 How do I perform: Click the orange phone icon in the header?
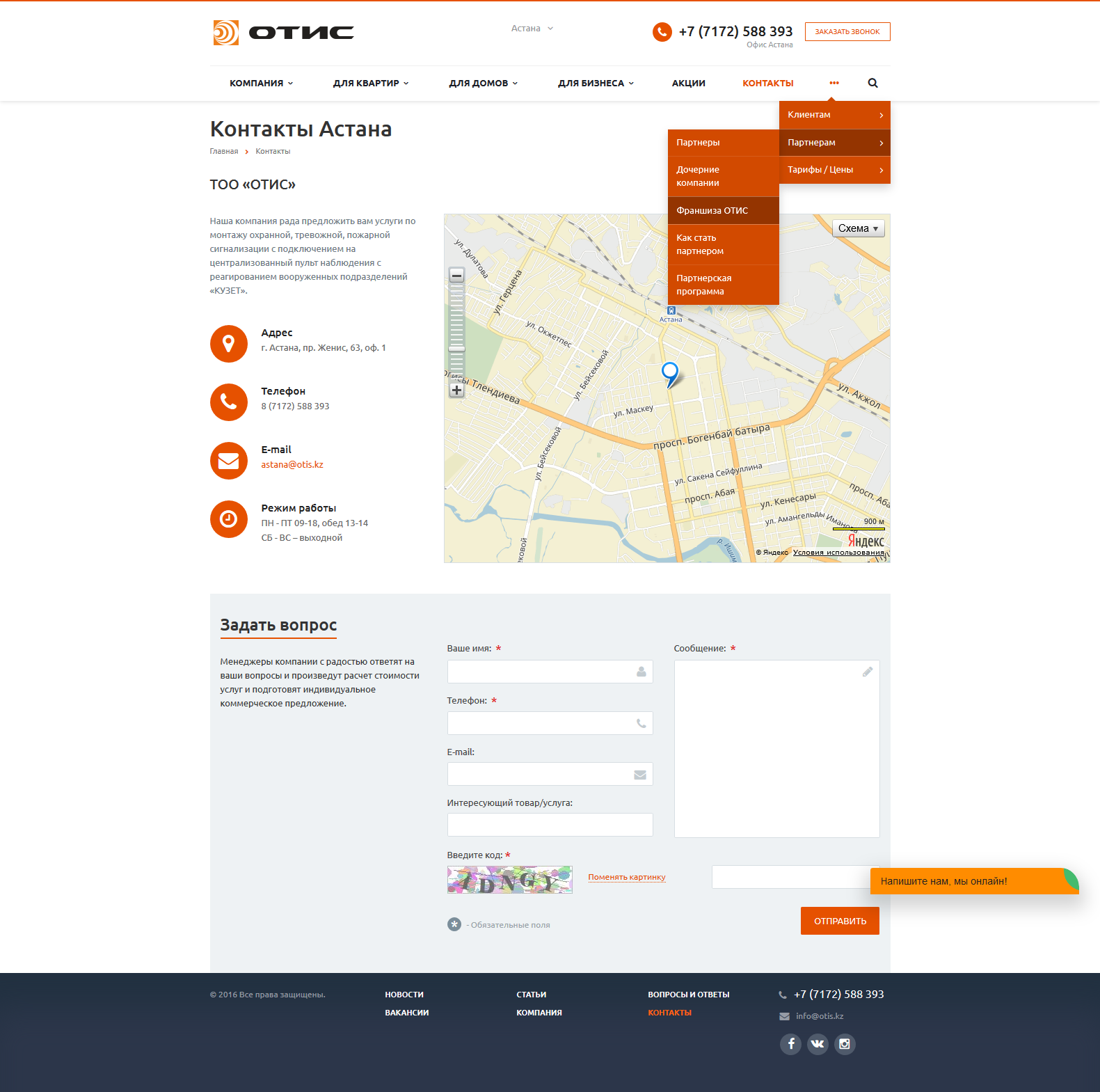tap(662, 32)
